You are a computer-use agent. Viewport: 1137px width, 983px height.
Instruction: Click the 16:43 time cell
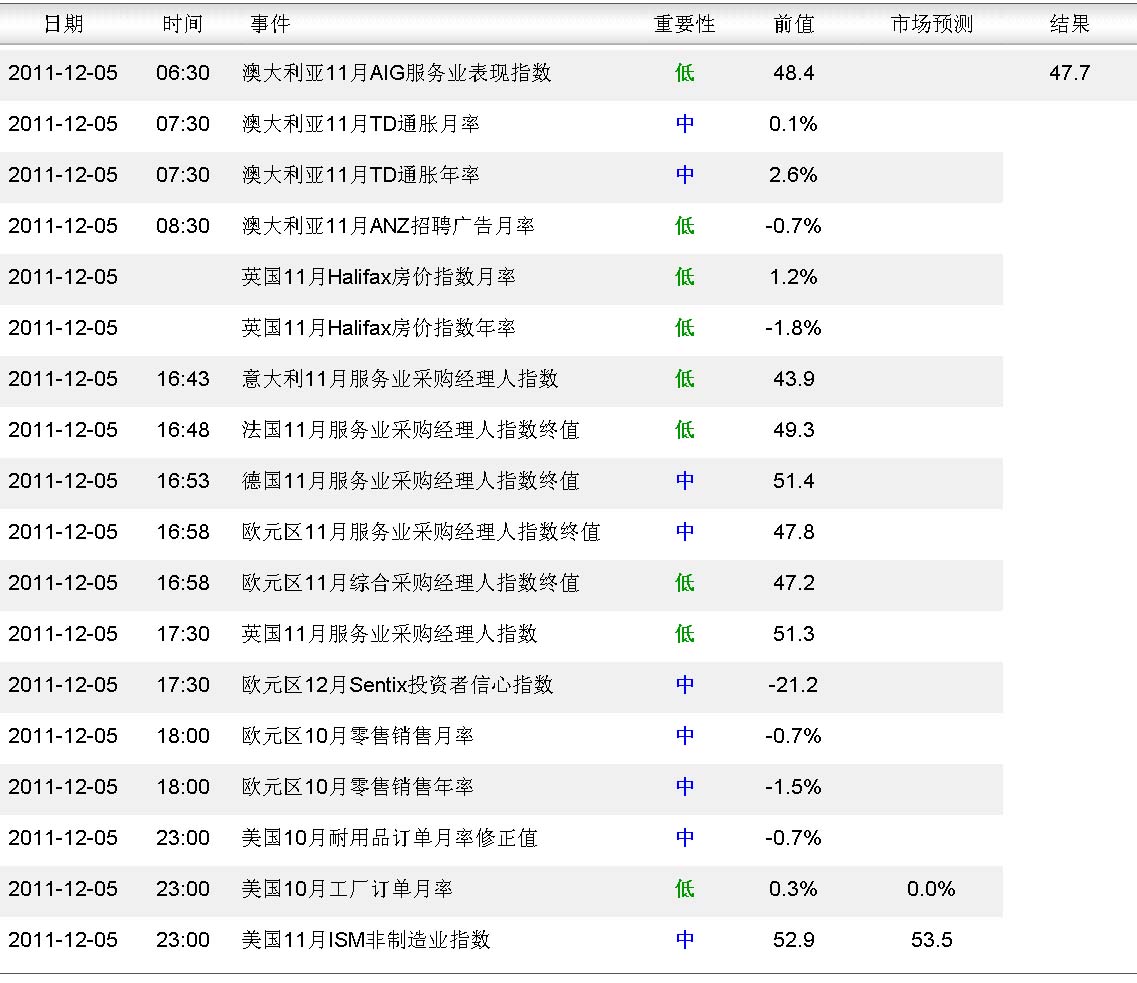pos(183,378)
